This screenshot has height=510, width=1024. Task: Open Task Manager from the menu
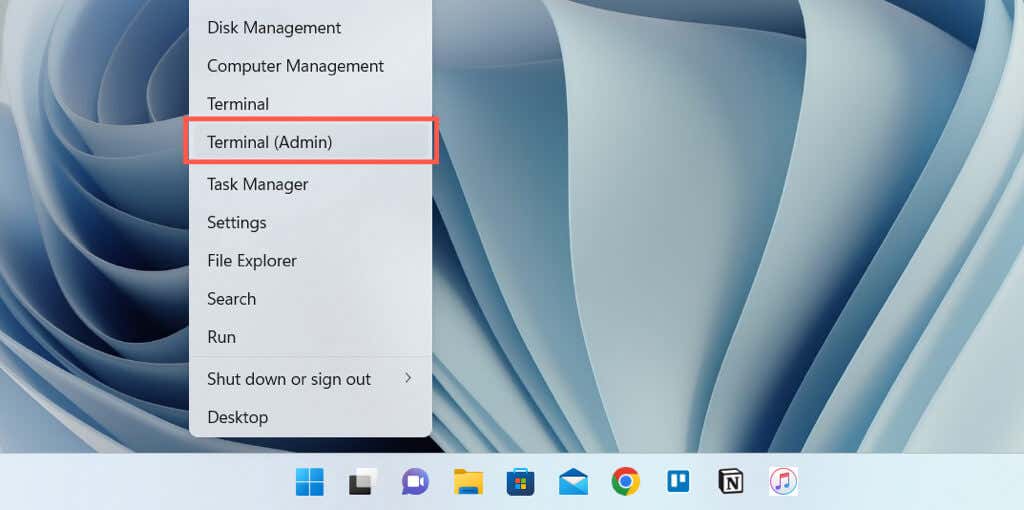coord(310,184)
